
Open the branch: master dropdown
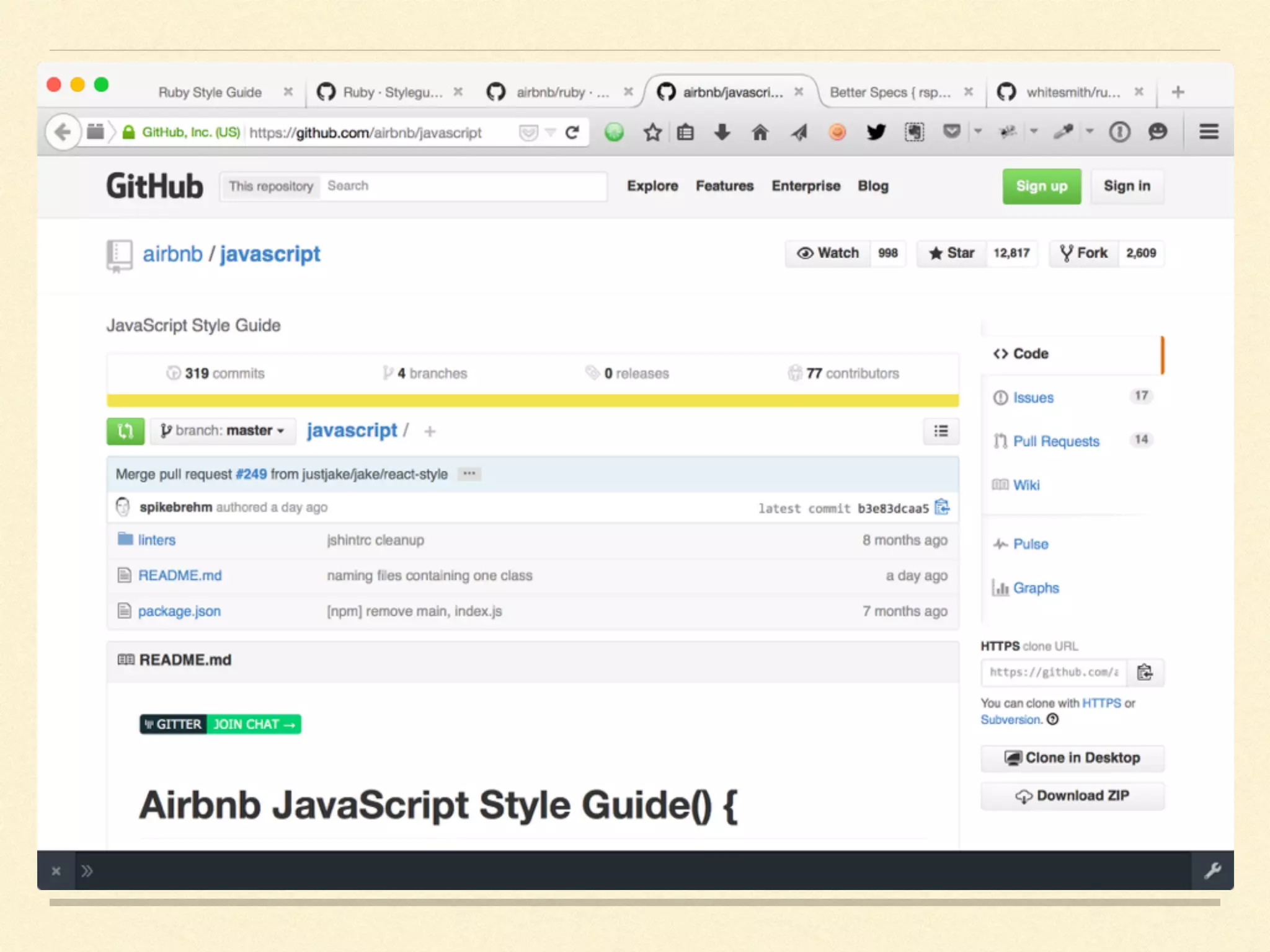coord(223,431)
